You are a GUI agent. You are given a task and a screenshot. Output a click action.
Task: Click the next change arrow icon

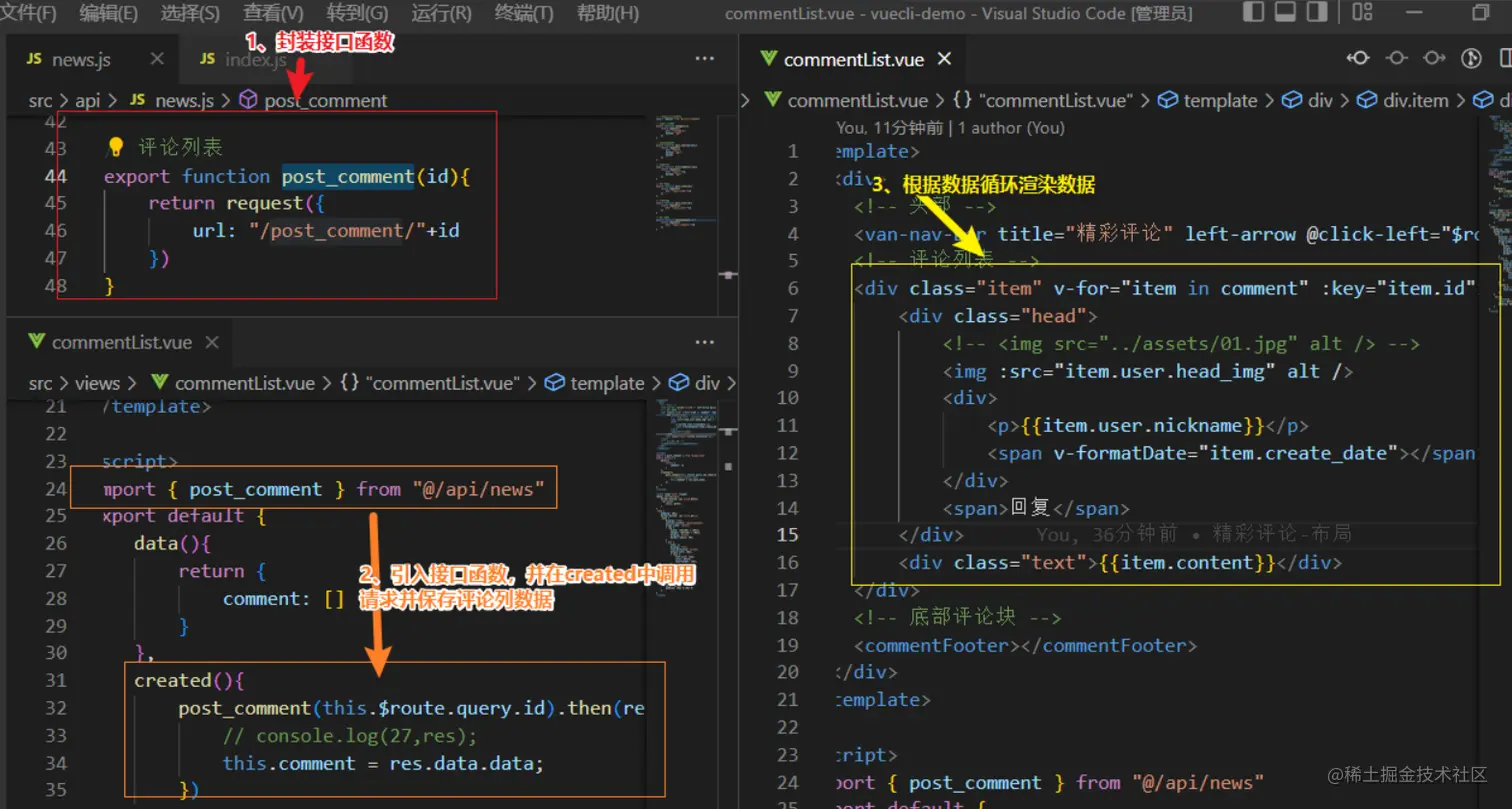point(1434,58)
